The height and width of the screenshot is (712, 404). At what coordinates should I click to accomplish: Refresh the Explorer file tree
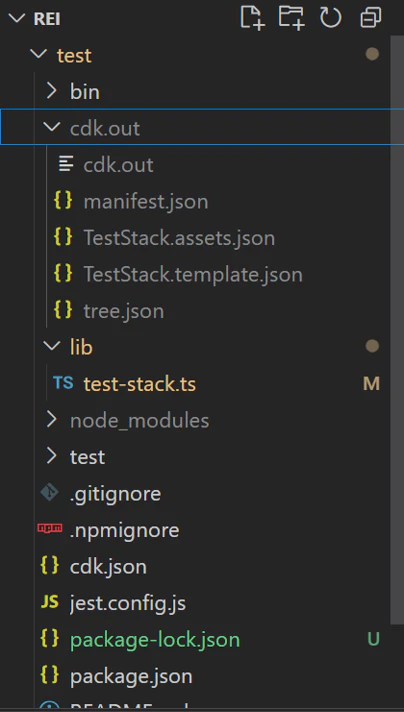(x=330, y=18)
